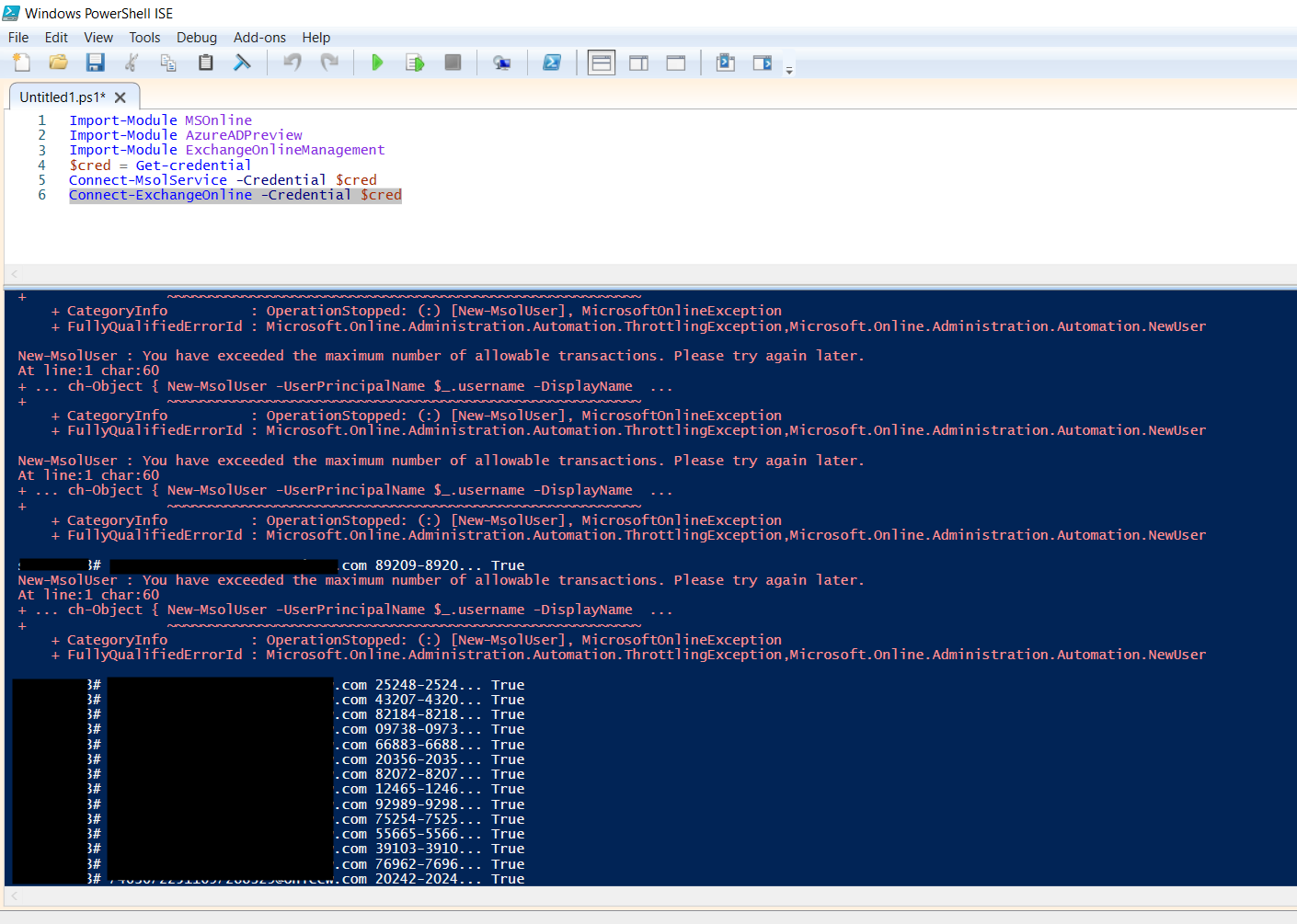
Task: Open the File menu
Action: point(18,38)
